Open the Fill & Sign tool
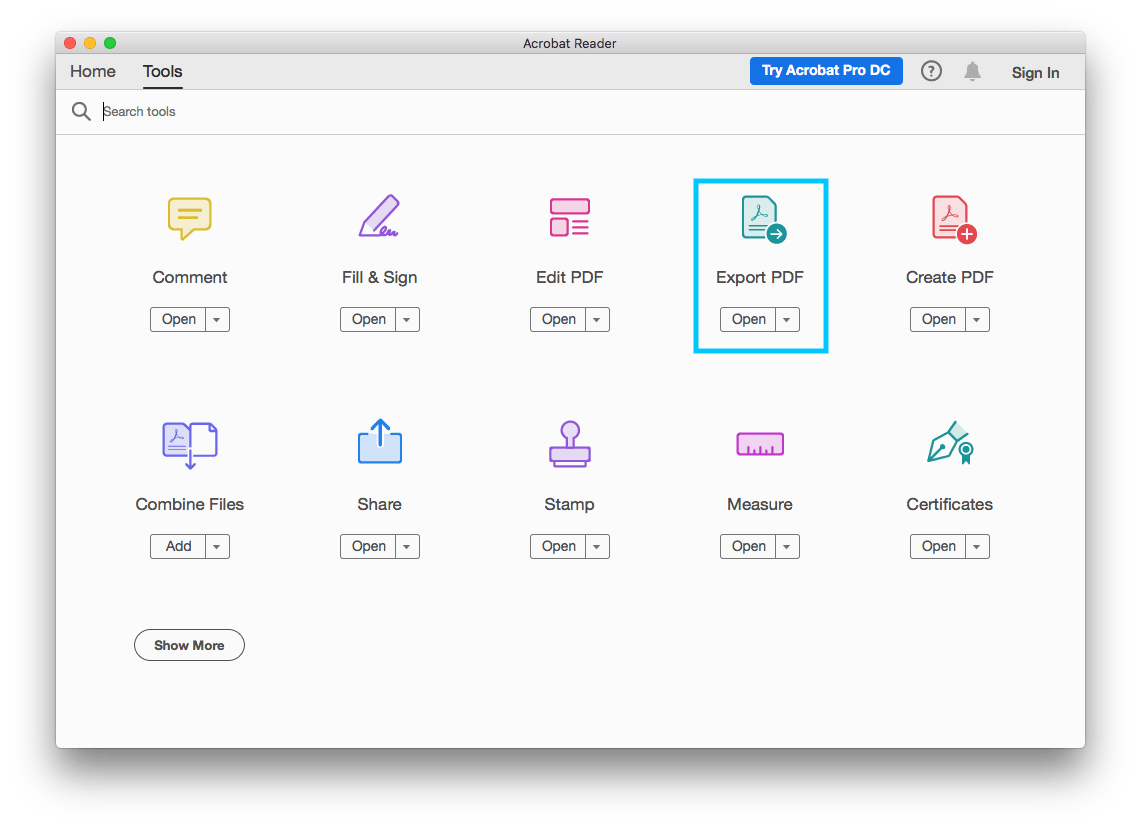 [368, 319]
